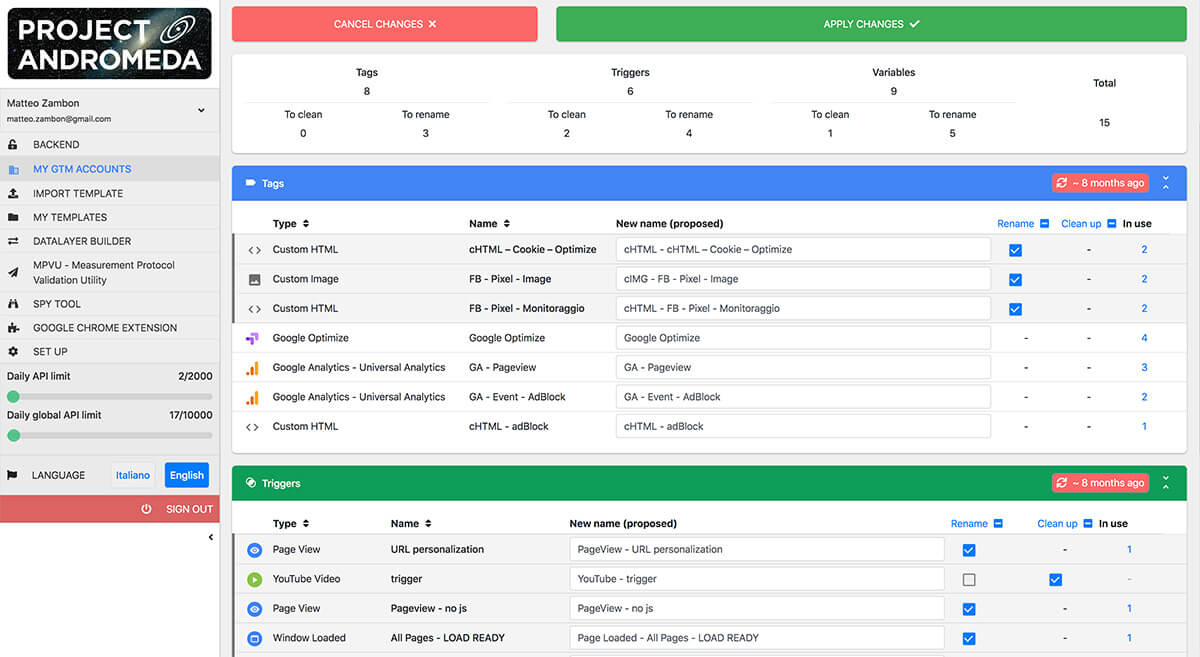Open IMPORT TEMPLATE in sidebar
The image size is (1200, 657).
click(x=109, y=193)
